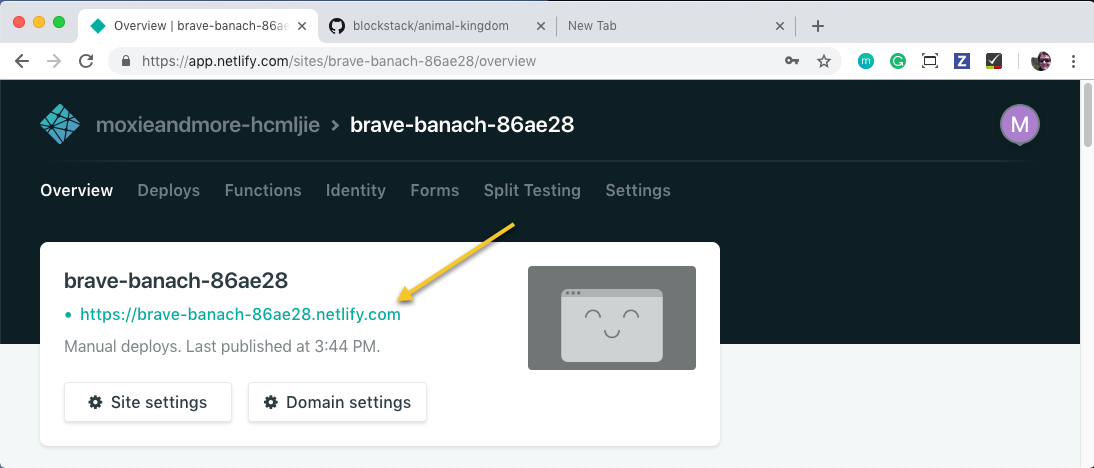Open the brave-banach-86ae28.netlify.com link
The image size is (1094, 468).
[240, 314]
